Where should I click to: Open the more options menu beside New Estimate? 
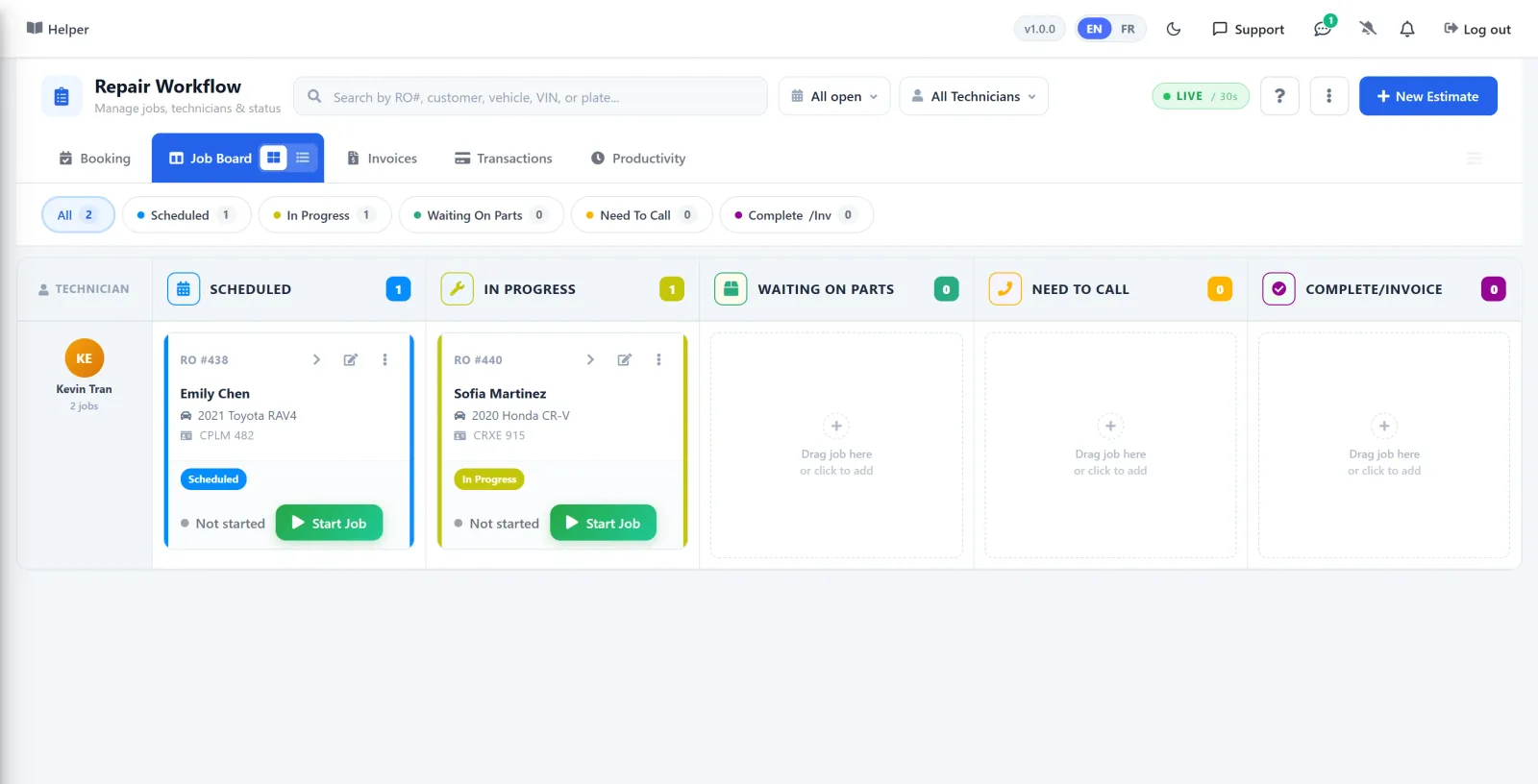pyautogui.click(x=1329, y=96)
